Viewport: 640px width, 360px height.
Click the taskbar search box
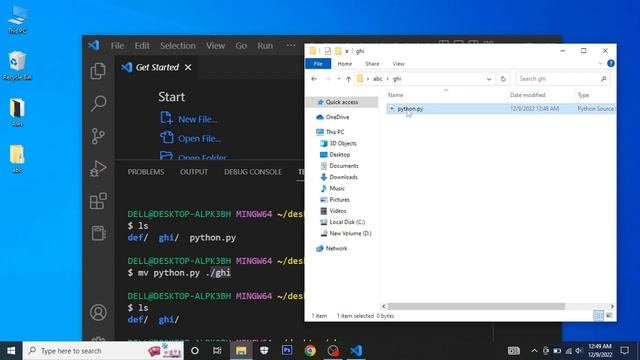coord(103,351)
